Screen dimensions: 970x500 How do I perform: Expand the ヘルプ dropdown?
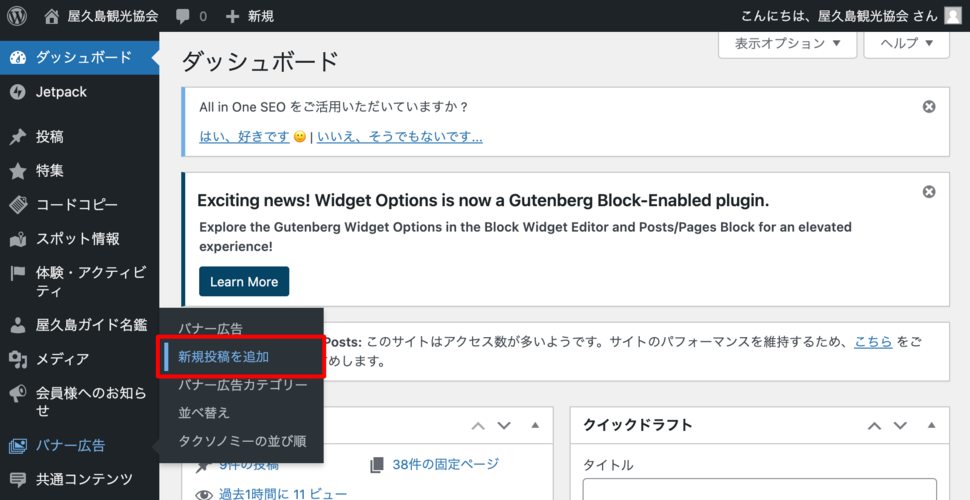tap(907, 44)
